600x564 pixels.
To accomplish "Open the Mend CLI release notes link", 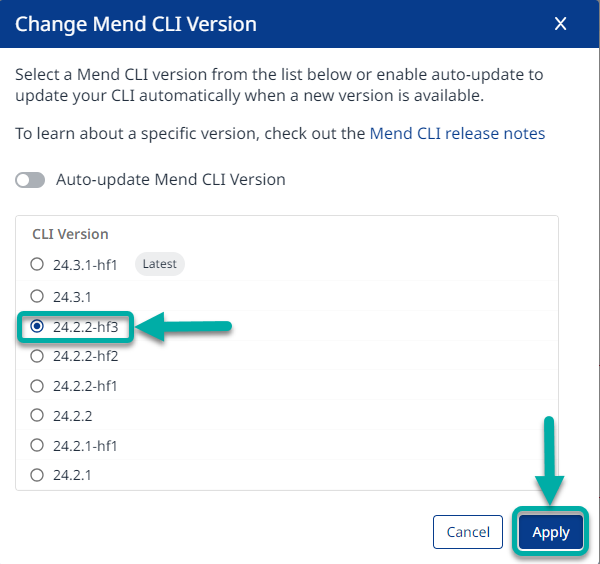I will click(457, 133).
